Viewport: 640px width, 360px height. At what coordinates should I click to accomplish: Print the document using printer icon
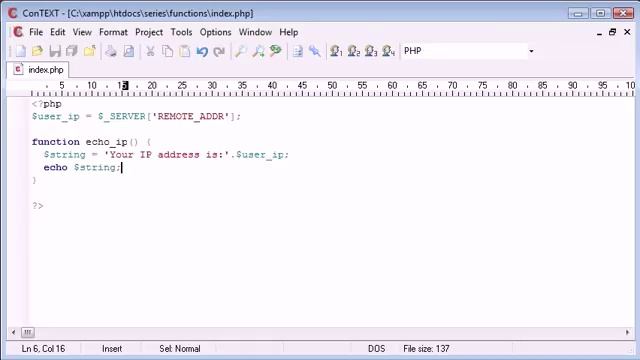(x=111, y=51)
